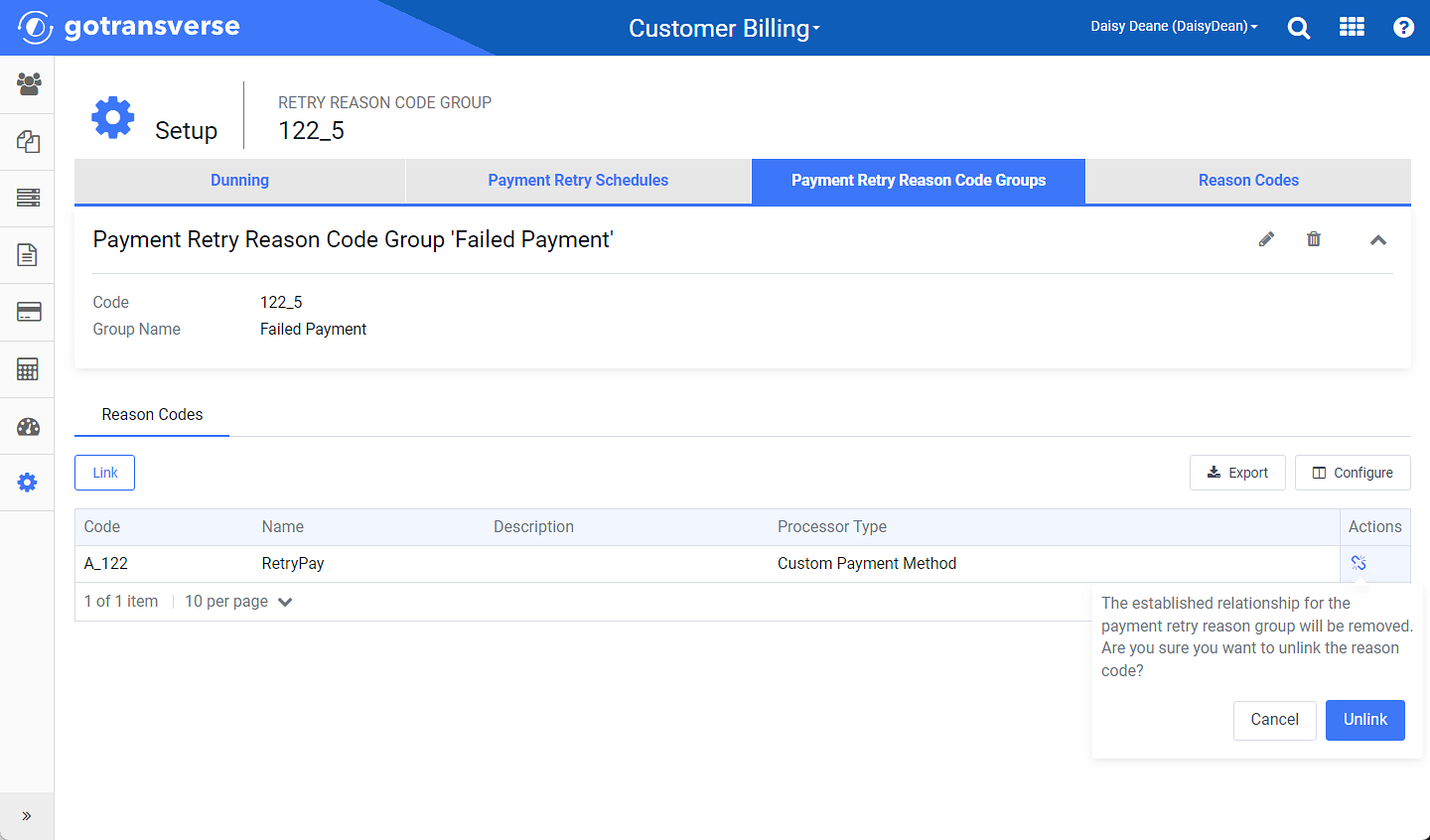Switch to Payment Retry Schedules tab

tap(578, 181)
